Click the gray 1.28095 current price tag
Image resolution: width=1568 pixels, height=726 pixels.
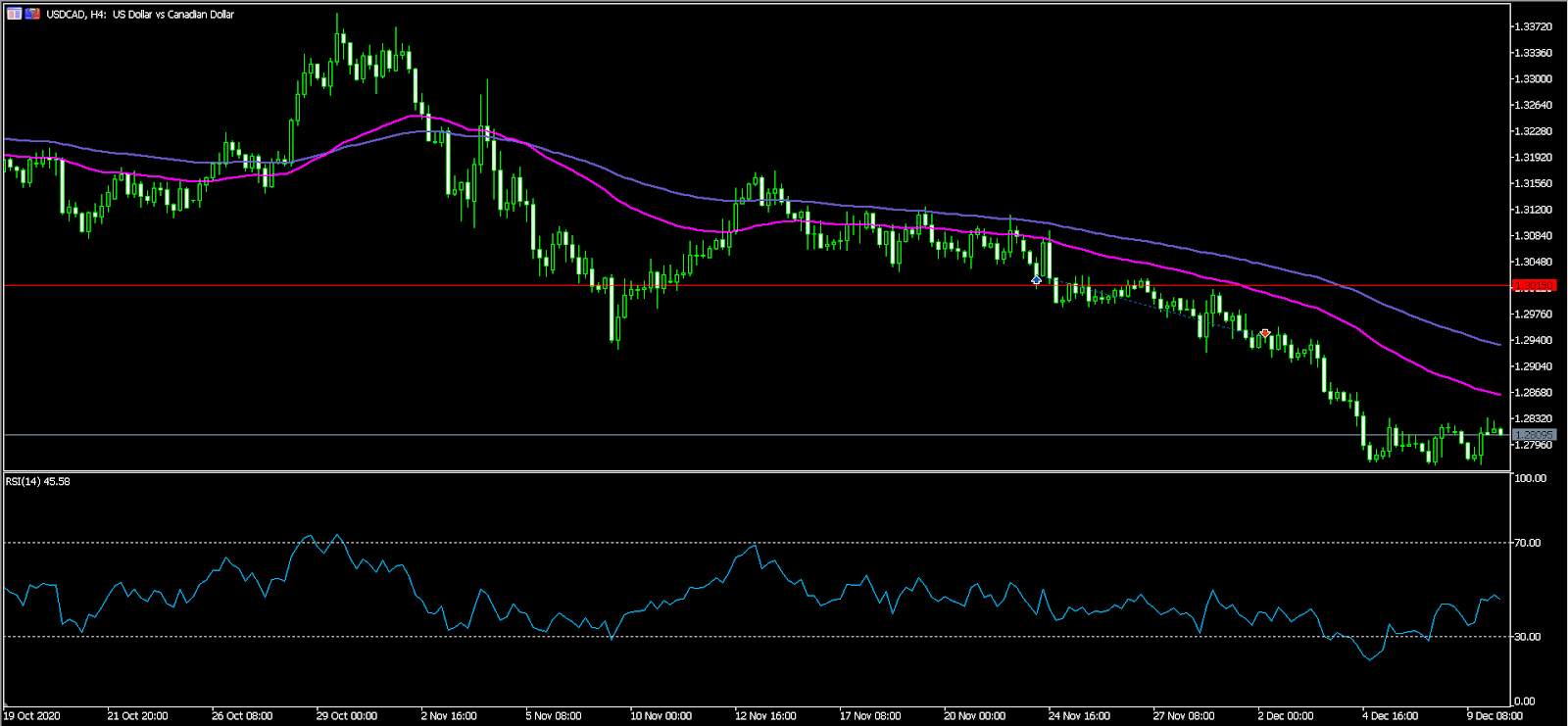click(1534, 435)
